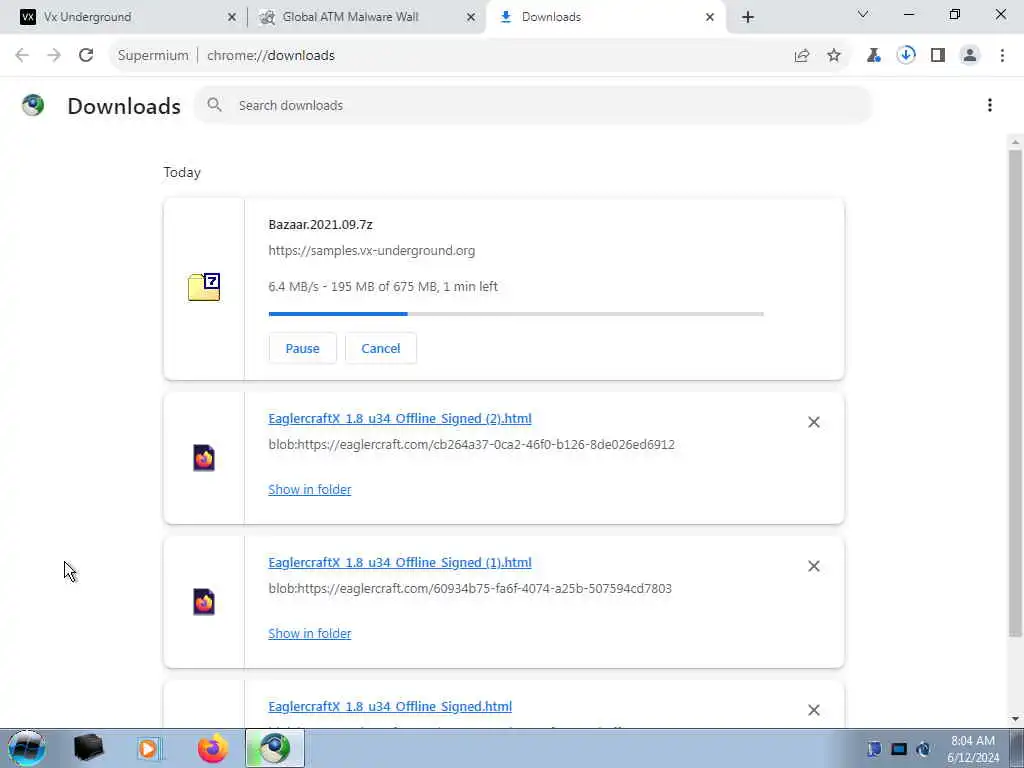Click the page vertical scrollbar
Viewport: 1024px width, 768px height.
(1015, 393)
